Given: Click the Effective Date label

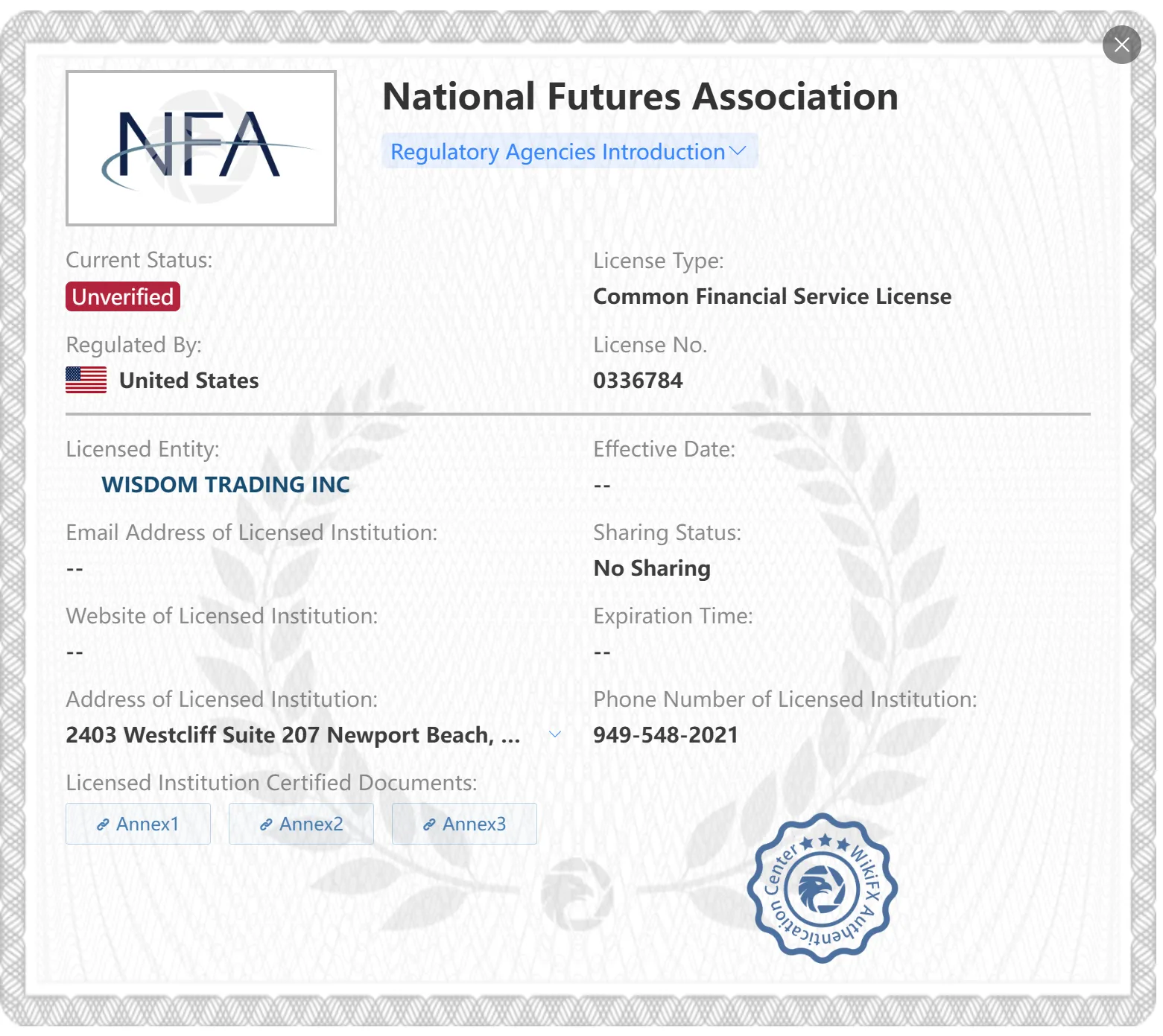Looking at the screenshot, I should pyautogui.click(x=665, y=449).
